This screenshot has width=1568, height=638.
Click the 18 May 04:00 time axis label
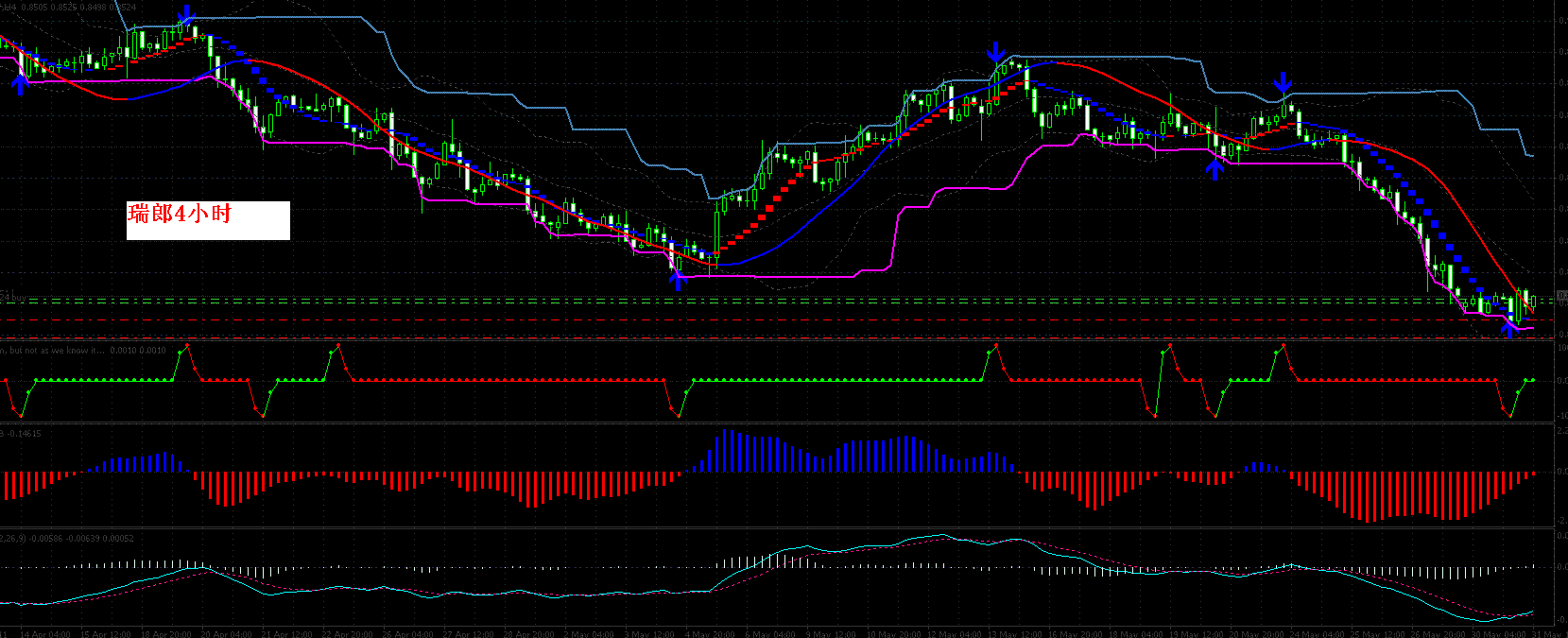click(1137, 634)
